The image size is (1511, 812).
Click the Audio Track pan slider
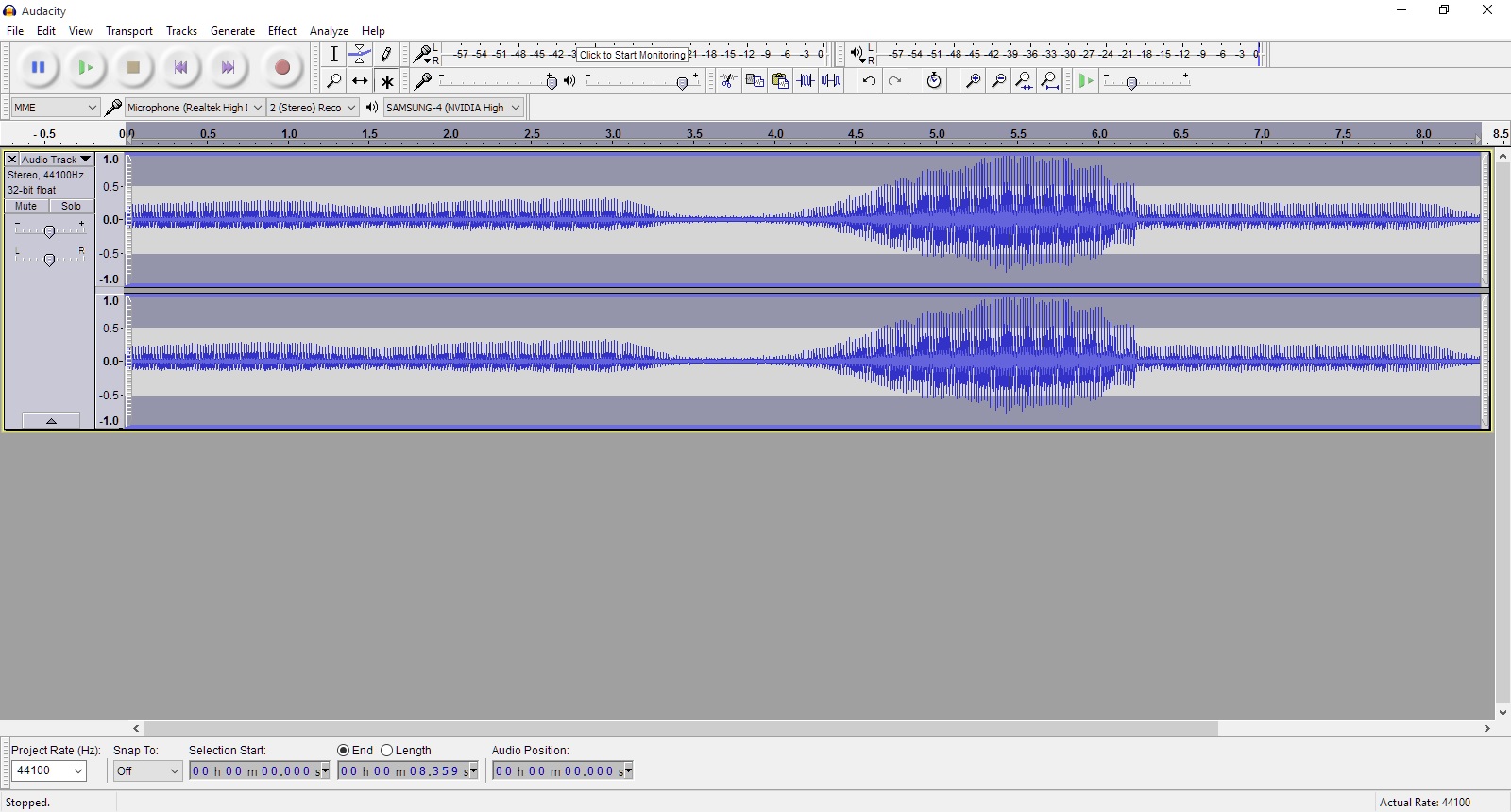pos(50,258)
